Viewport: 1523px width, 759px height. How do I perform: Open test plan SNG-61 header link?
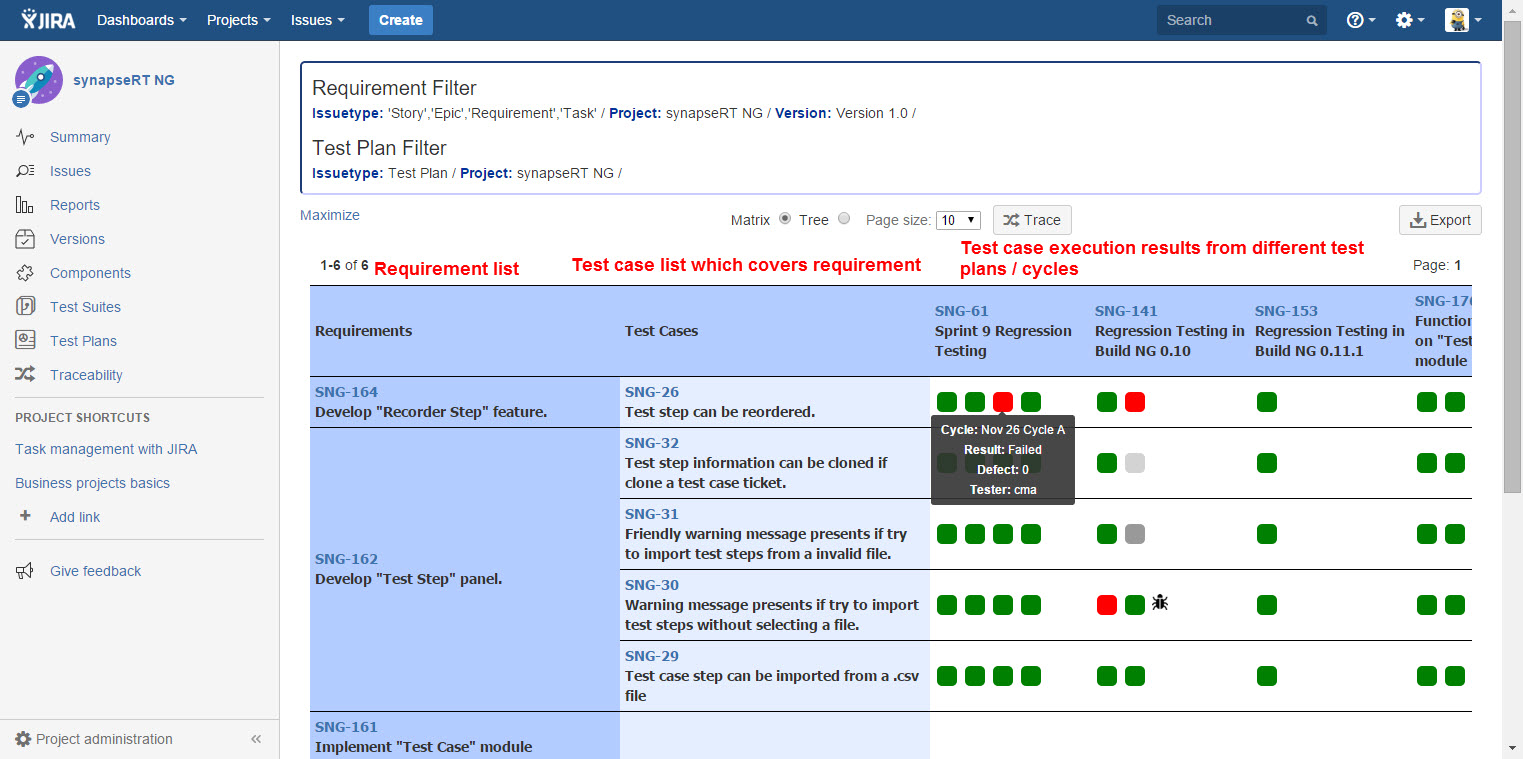pyautogui.click(x=962, y=311)
